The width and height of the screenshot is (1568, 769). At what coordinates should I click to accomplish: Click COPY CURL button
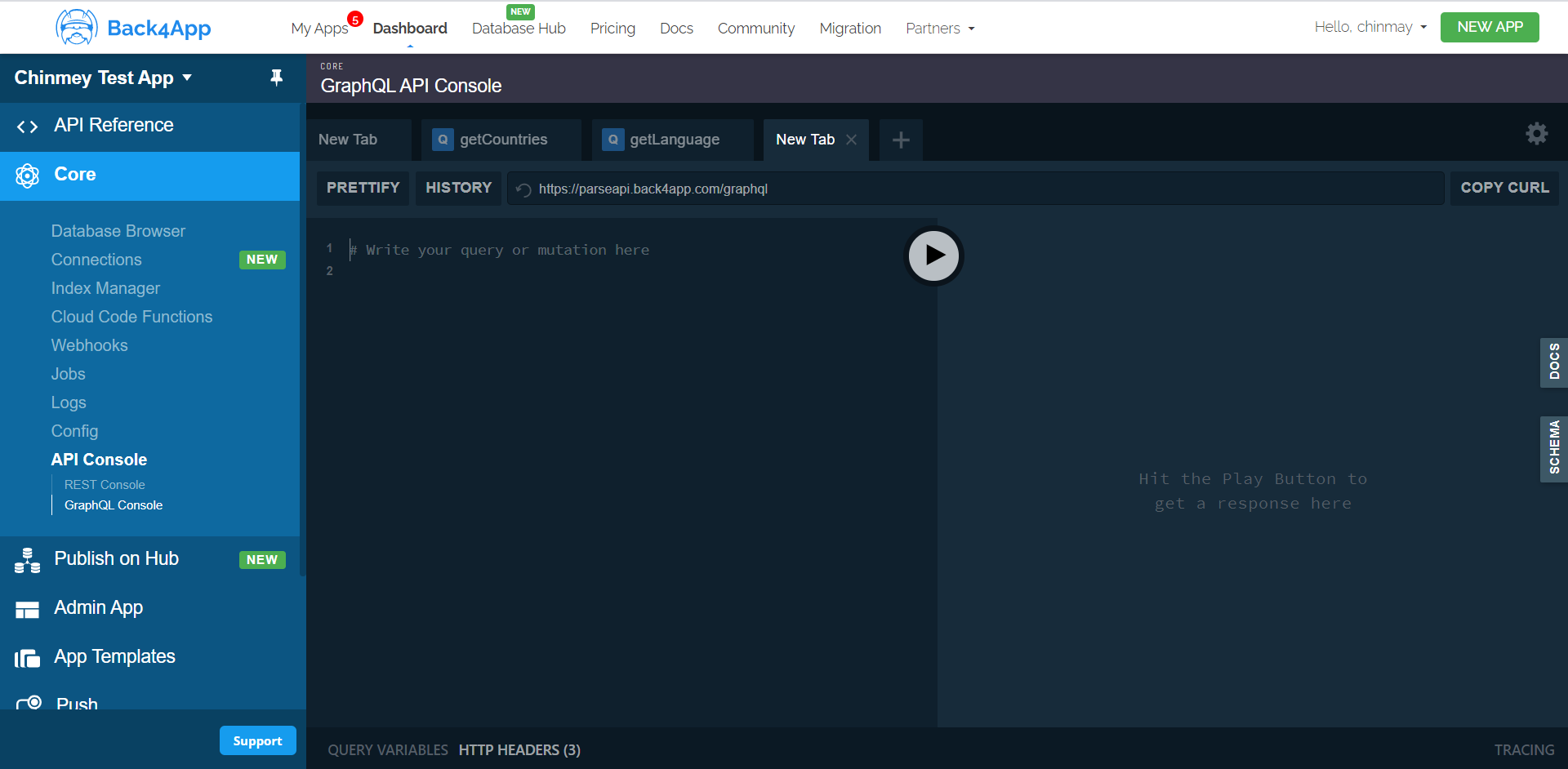[x=1504, y=188]
